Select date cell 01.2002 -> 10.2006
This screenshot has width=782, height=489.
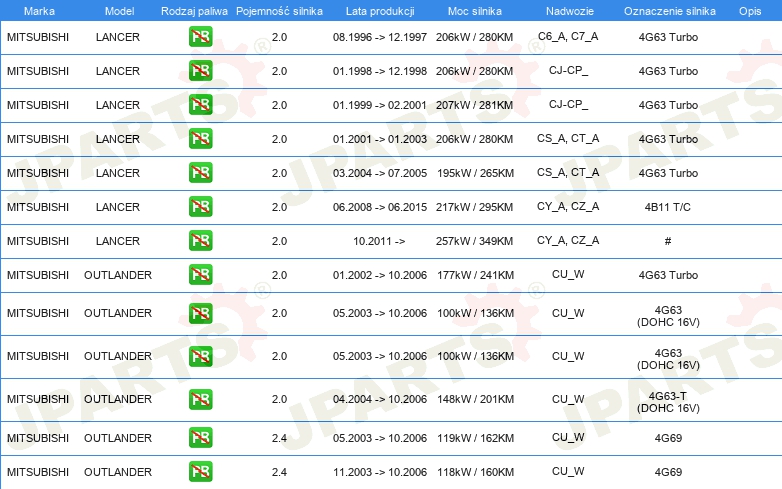380,275
